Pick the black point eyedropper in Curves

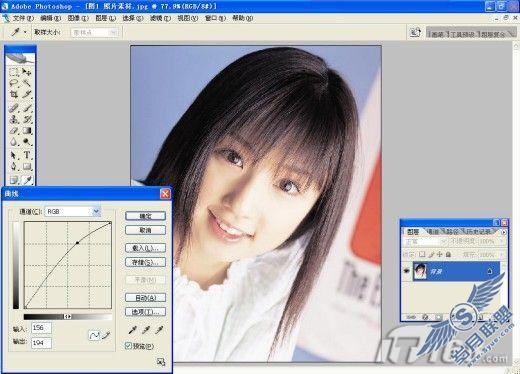[132, 330]
